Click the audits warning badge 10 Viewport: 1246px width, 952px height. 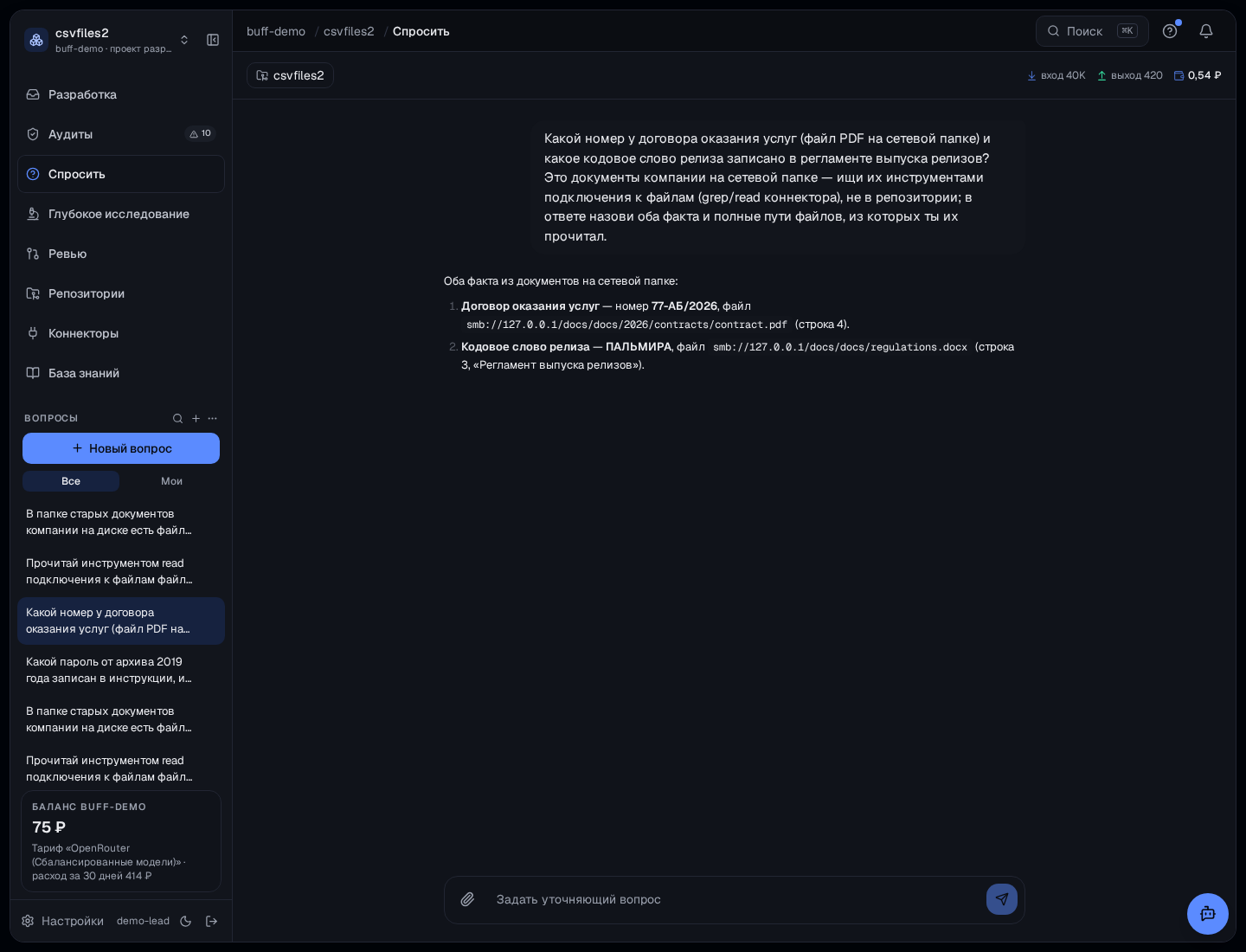click(201, 133)
